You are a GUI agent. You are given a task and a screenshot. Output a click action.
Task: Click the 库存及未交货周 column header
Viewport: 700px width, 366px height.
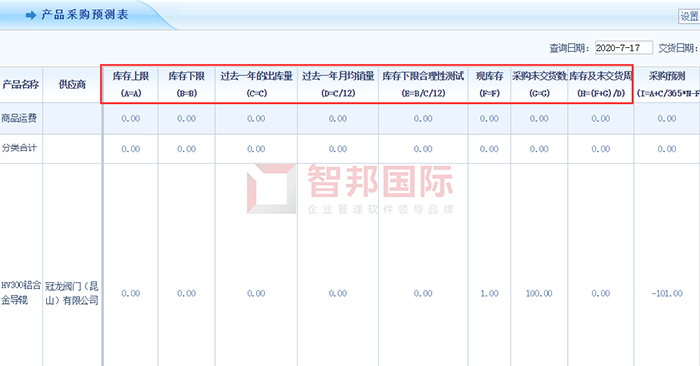click(x=600, y=84)
